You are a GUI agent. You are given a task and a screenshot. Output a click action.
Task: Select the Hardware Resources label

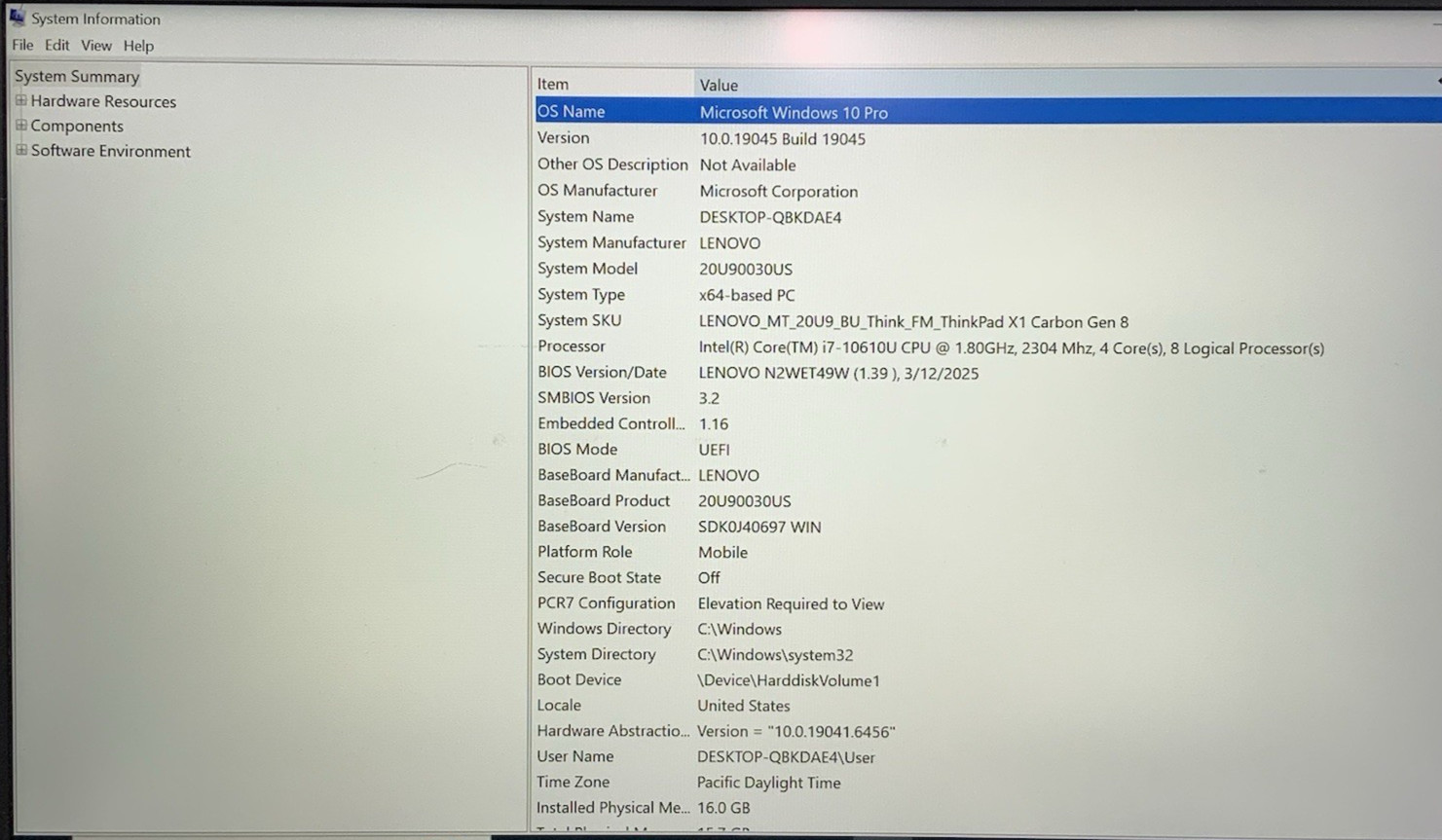click(103, 101)
